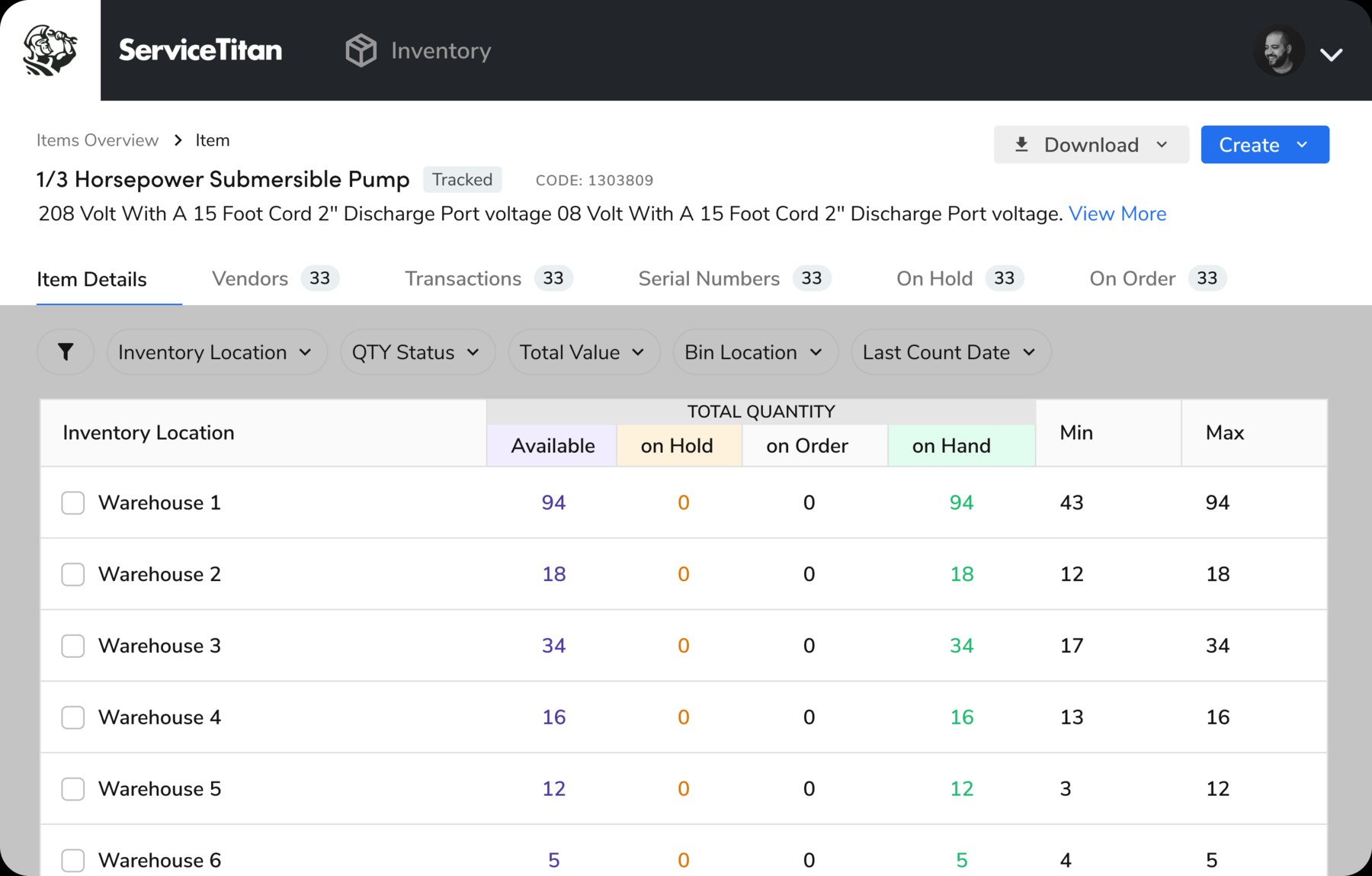Go back to Items Overview breadcrumb
1372x876 pixels.
98,140
